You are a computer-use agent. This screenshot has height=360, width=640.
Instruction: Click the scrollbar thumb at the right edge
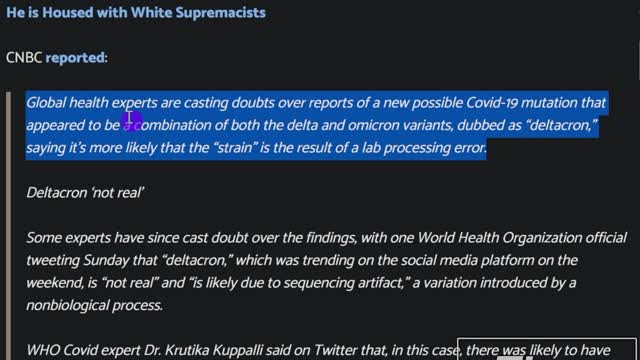pos(638,60)
